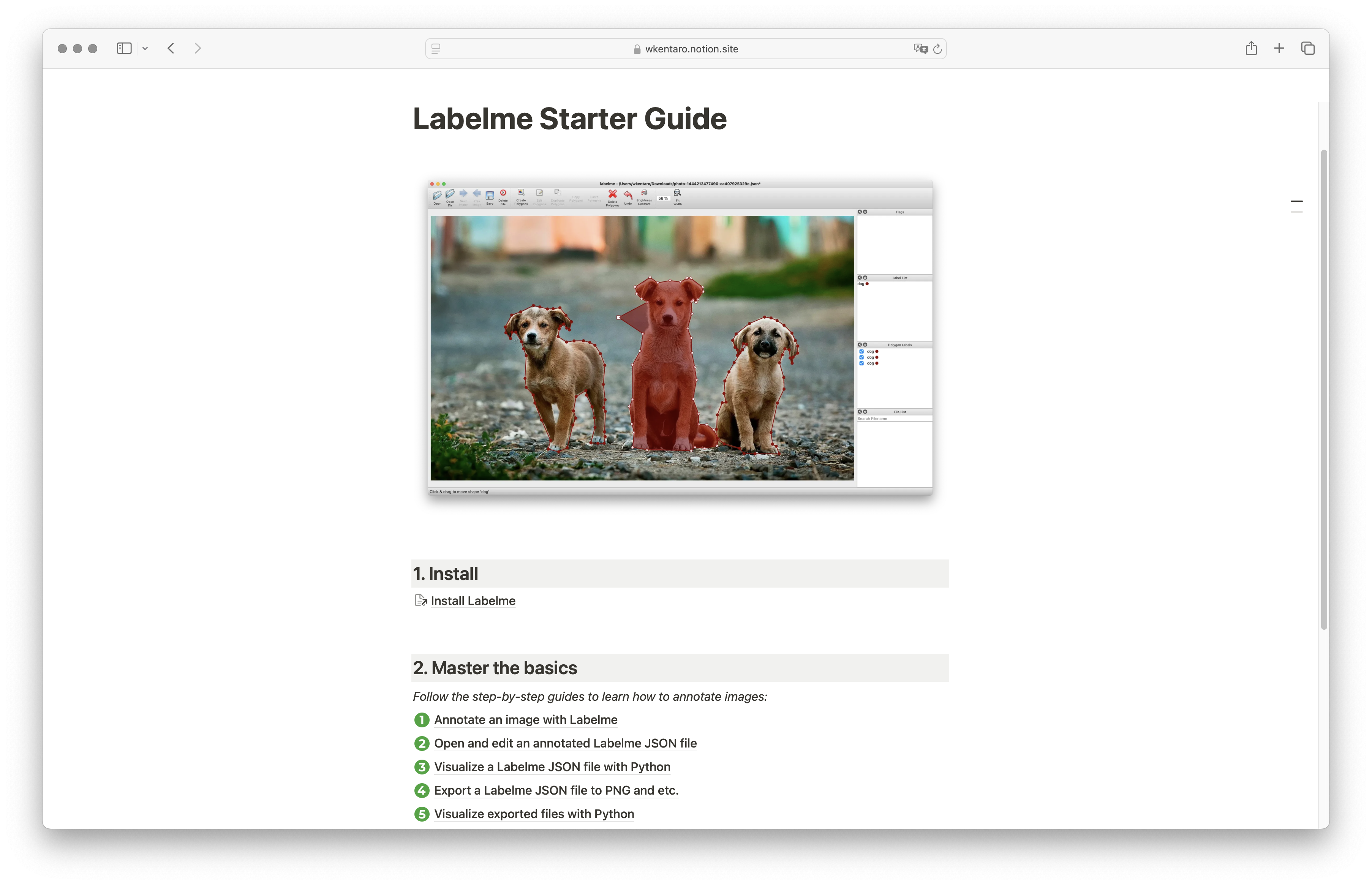Image resolution: width=1372 pixels, height=885 pixels.
Task: Click the '1. Install' heading
Action: [445, 574]
